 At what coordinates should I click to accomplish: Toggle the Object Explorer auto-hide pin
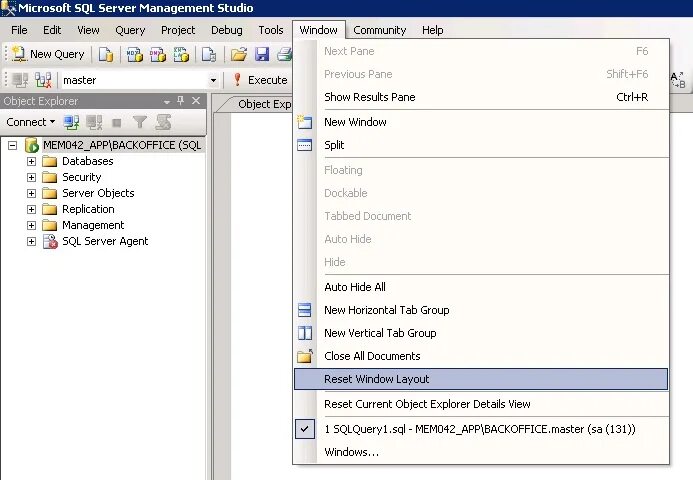(180, 101)
